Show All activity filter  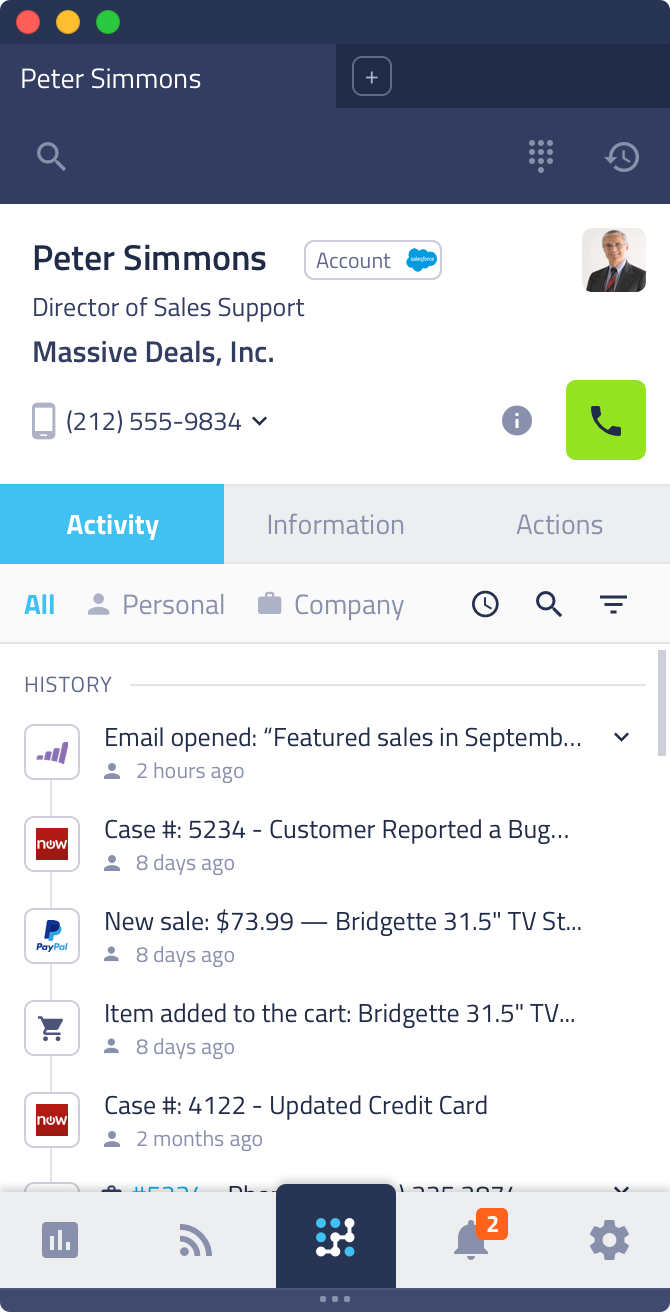[x=40, y=605]
